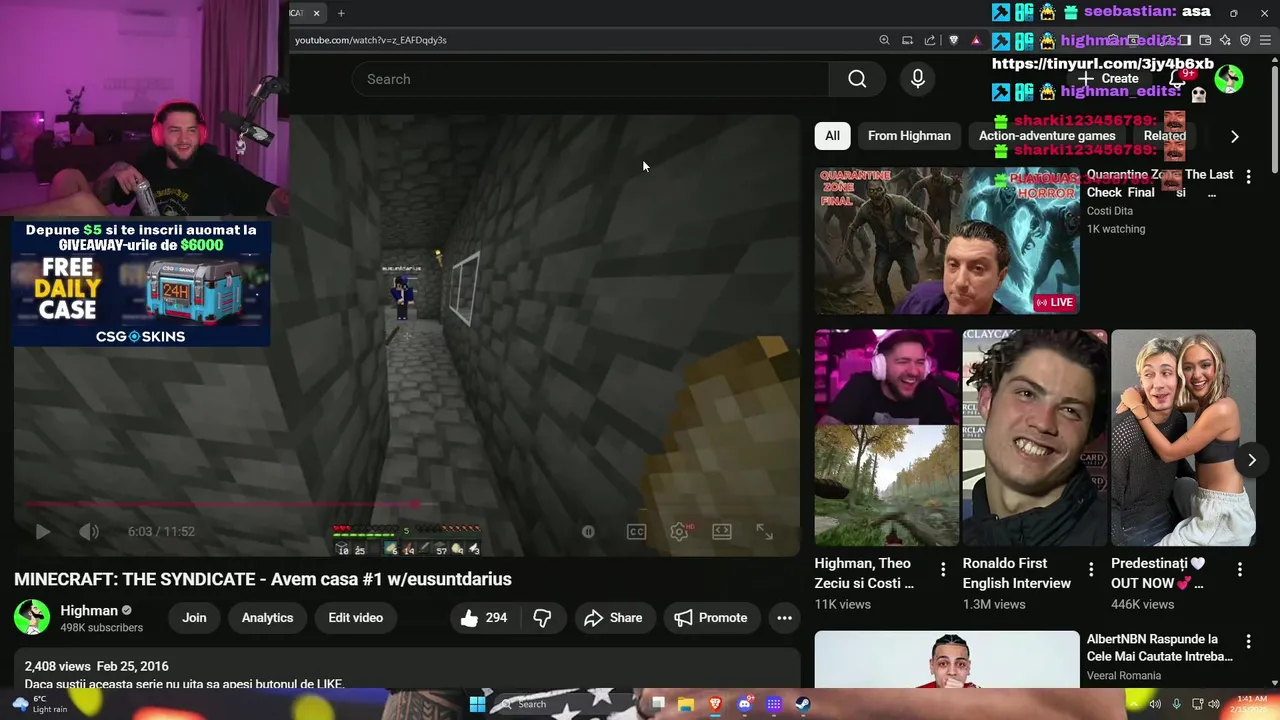Open Quarantine Zone live video thumbnail
The image size is (1280, 720).
click(x=947, y=241)
